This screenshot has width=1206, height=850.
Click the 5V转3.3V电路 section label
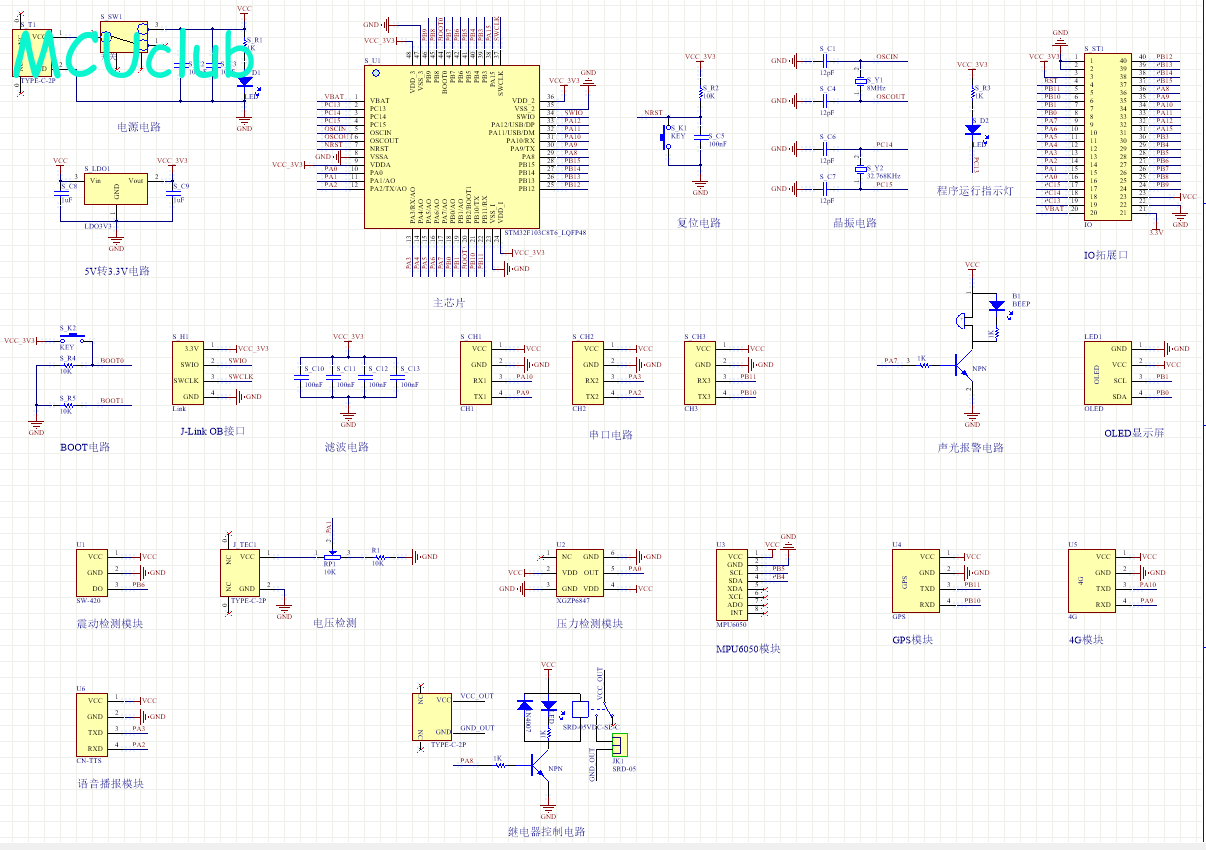point(117,271)
